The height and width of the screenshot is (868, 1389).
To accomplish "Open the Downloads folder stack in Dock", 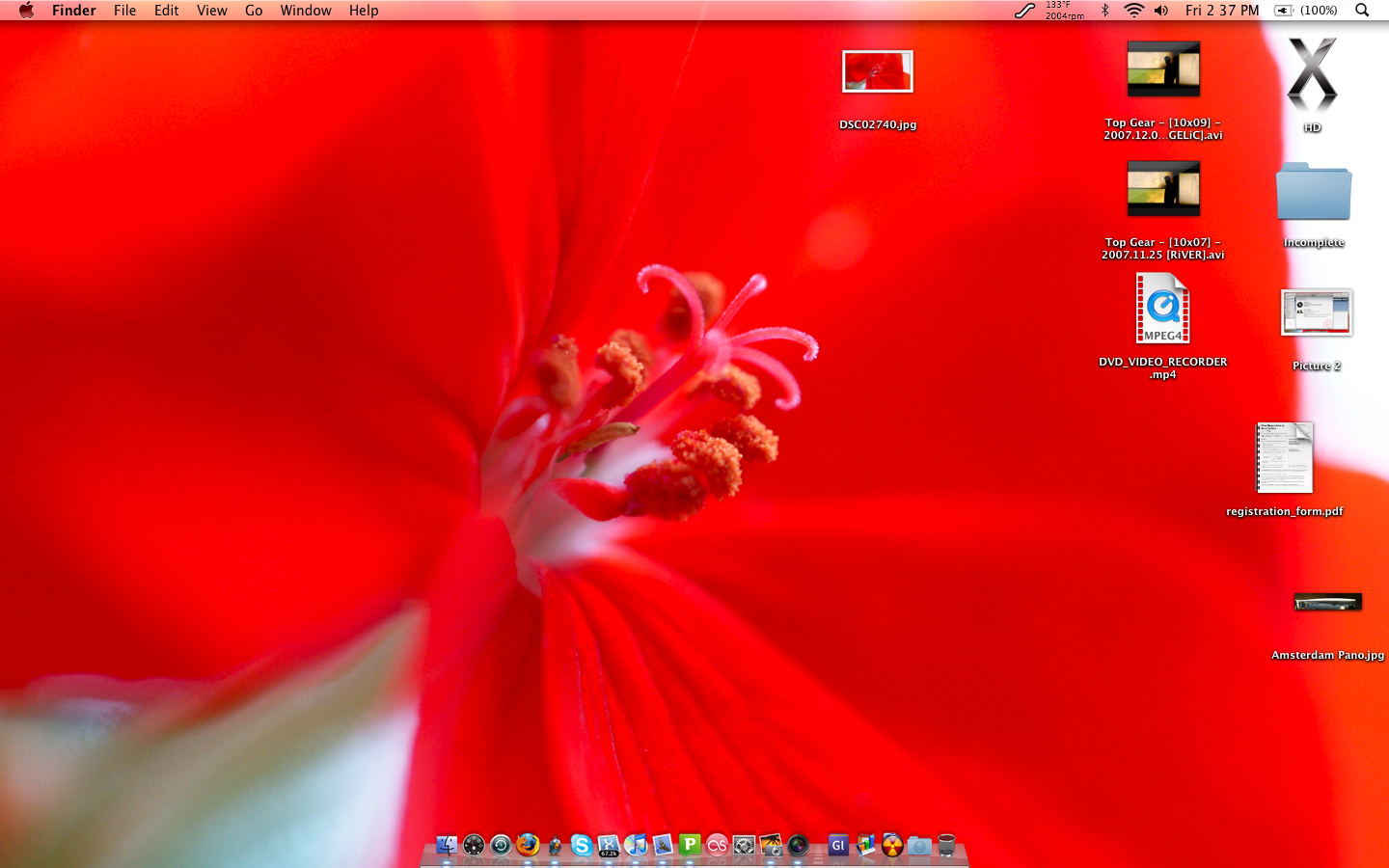I will (919, 846).
